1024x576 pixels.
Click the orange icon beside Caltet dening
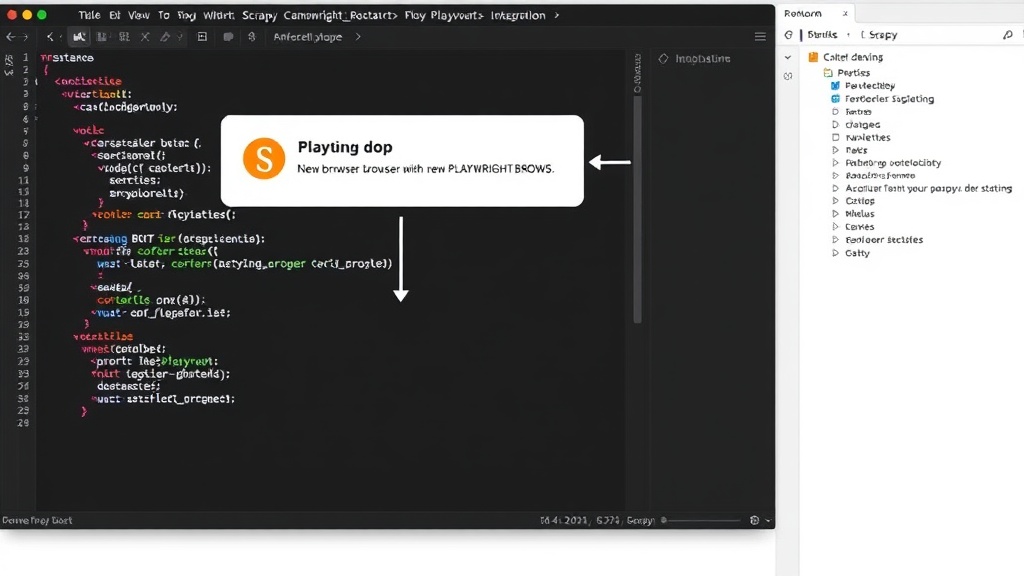[813, 57]
